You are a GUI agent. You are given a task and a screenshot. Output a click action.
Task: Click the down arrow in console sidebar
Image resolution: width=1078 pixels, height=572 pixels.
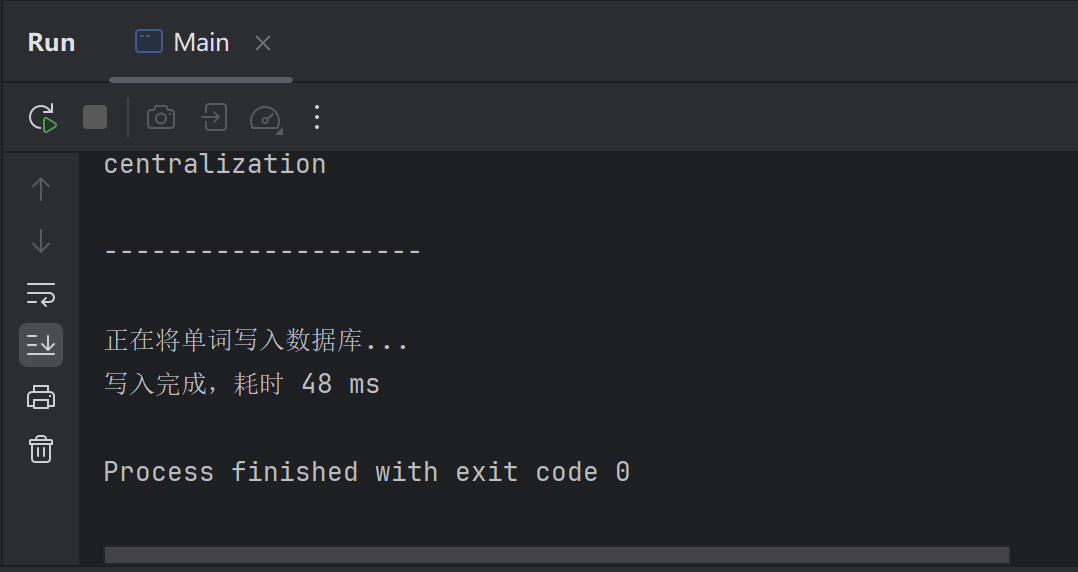point(41,241)
